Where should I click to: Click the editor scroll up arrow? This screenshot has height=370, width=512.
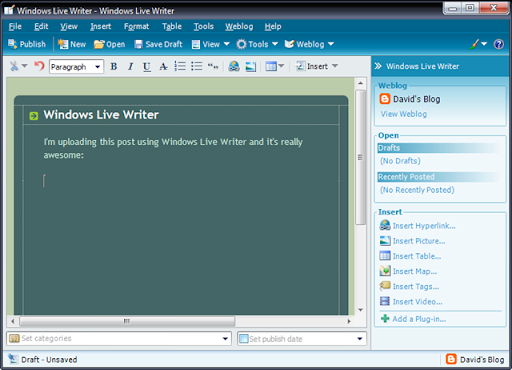point(360,83)
